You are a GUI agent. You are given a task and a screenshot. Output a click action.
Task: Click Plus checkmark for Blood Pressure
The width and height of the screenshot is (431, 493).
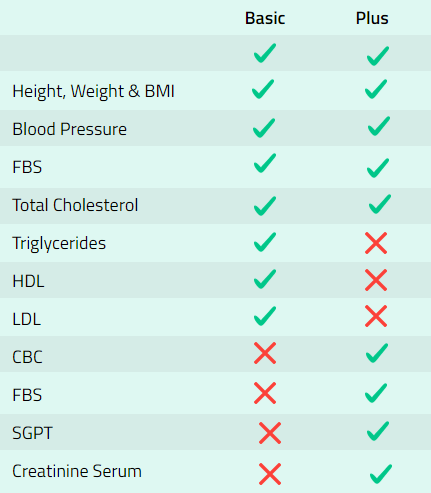point(379,126)
